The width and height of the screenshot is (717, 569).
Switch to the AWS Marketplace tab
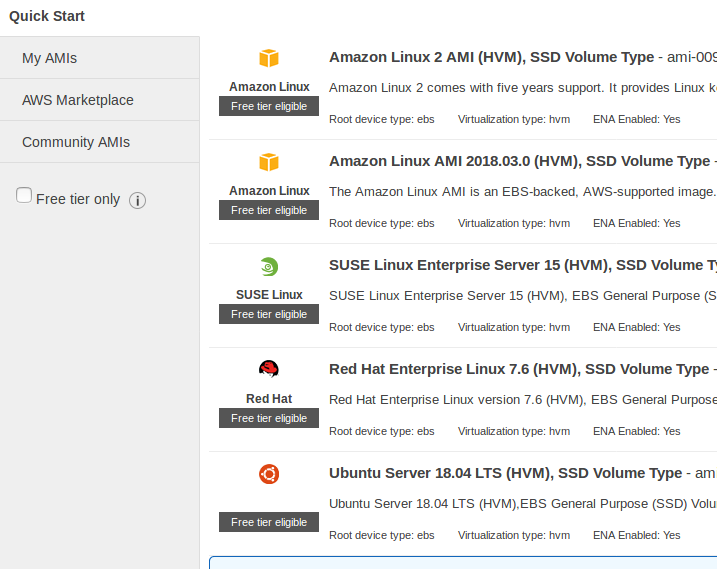(100, 100)
